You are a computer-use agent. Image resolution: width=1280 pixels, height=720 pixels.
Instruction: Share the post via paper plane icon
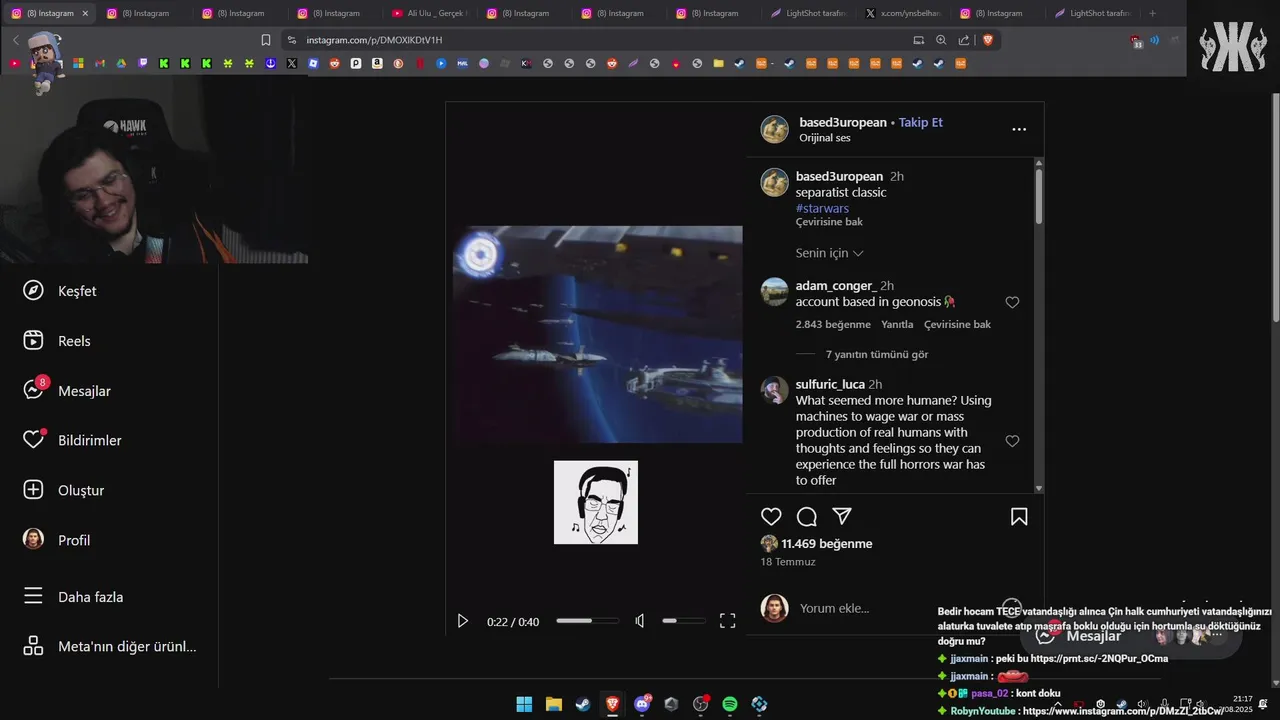click(x=842, y=517)
